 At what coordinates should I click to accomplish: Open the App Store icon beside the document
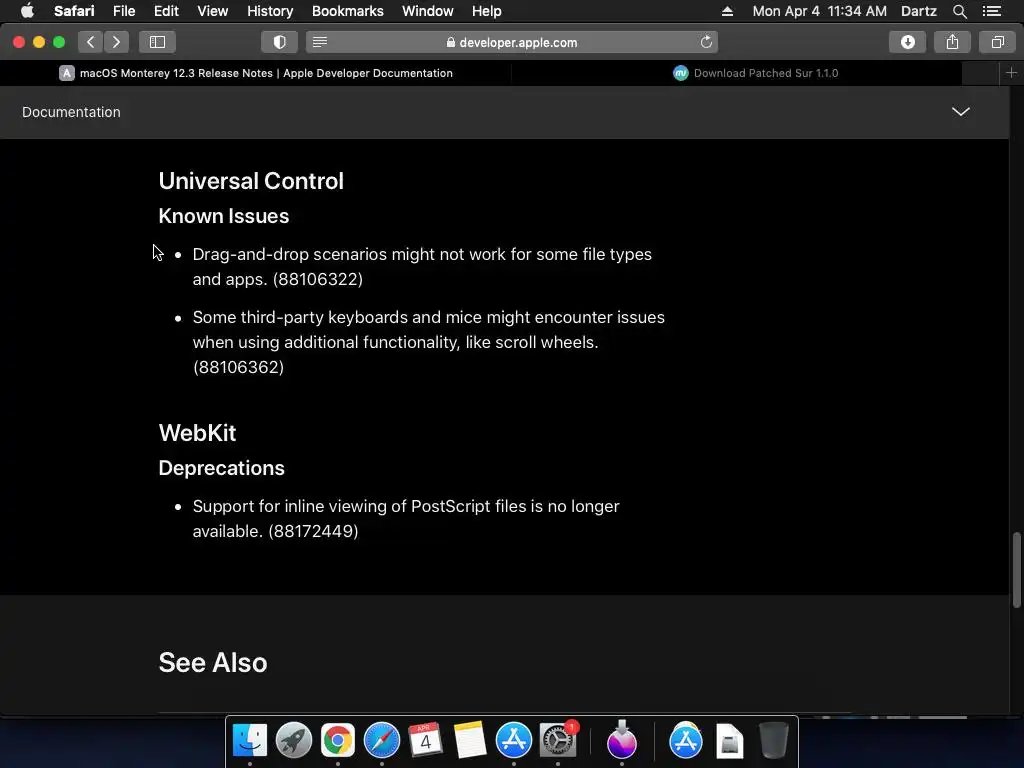pos(686,741)
